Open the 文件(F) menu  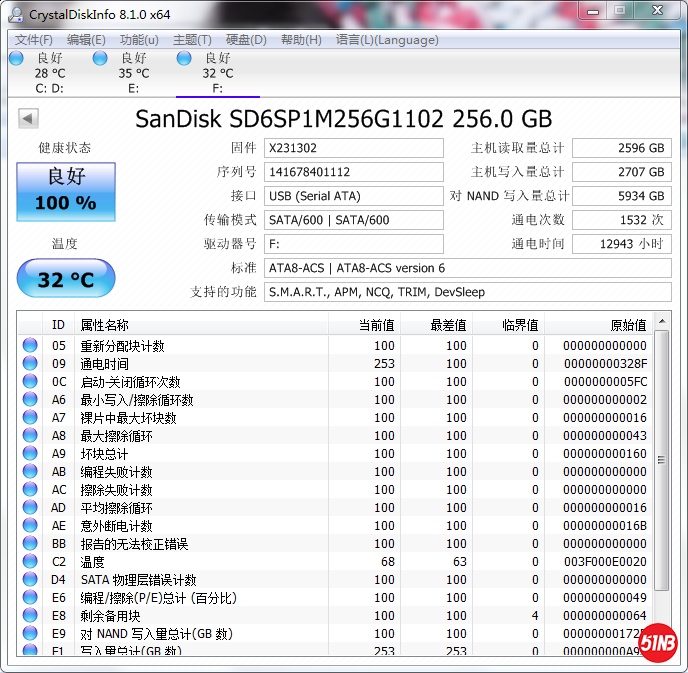click(34, 40)
